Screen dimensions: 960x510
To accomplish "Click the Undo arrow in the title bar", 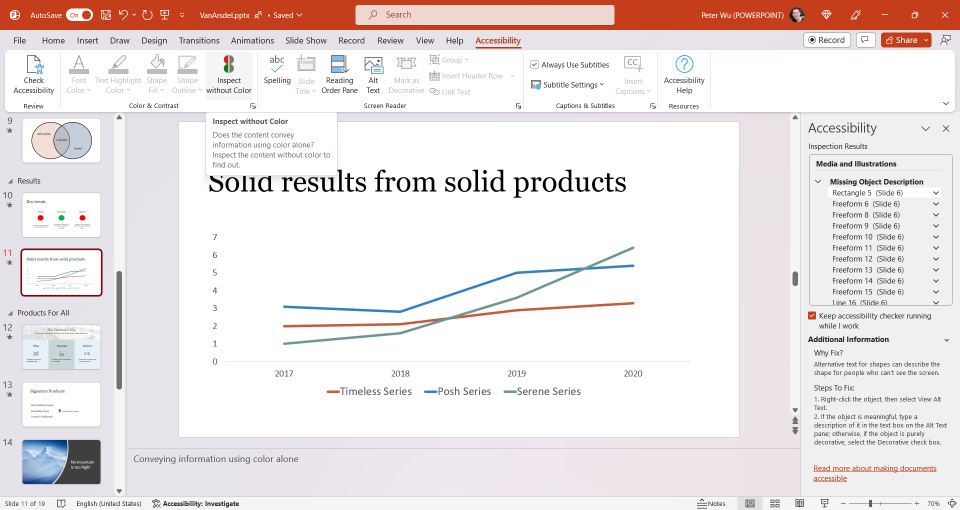I will [x=124, y=15].
